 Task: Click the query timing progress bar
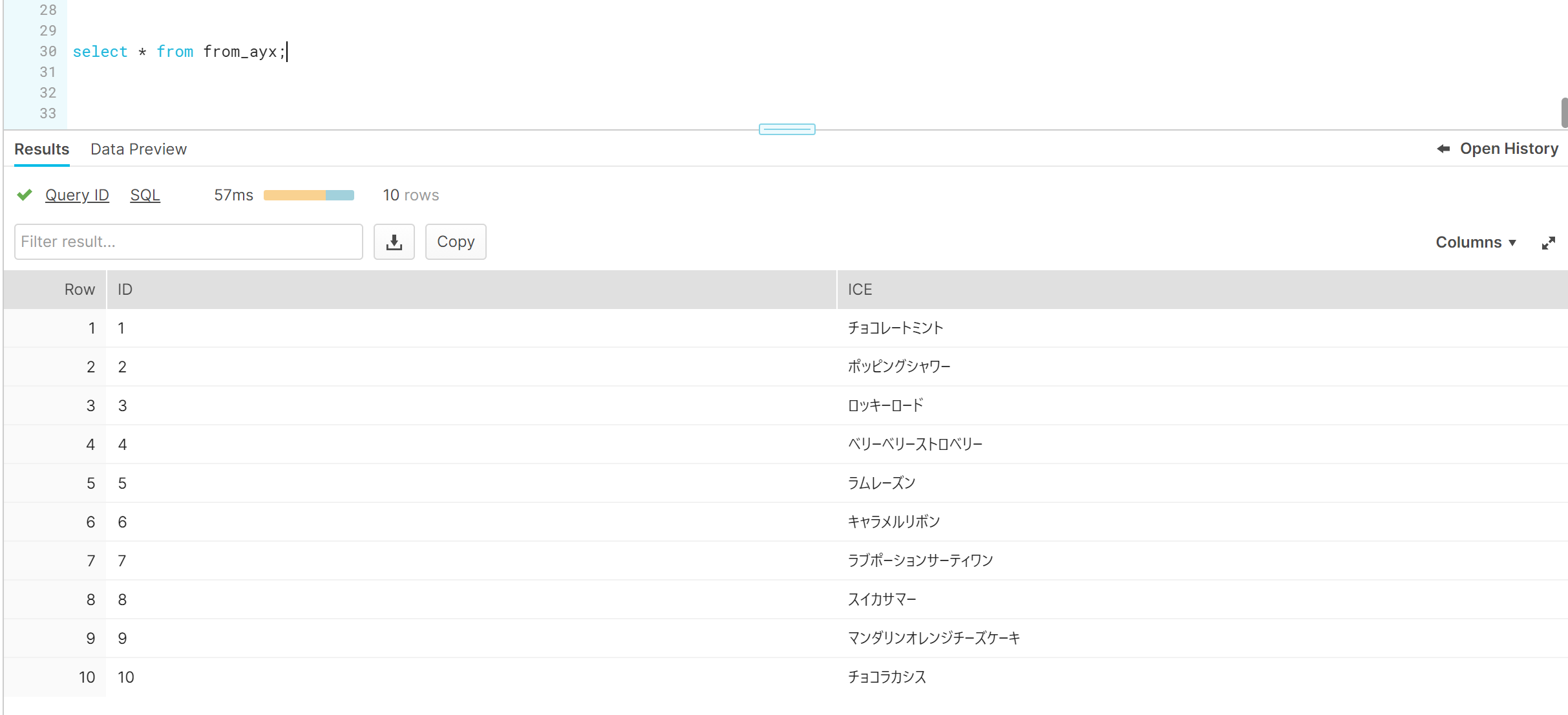(x=308, y=195)
